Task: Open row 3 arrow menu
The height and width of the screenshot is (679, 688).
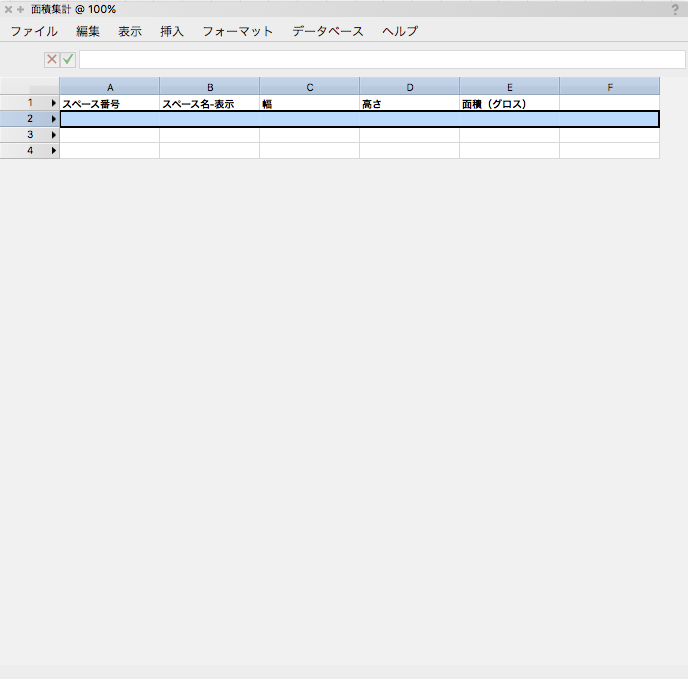Action: [54, 135]
